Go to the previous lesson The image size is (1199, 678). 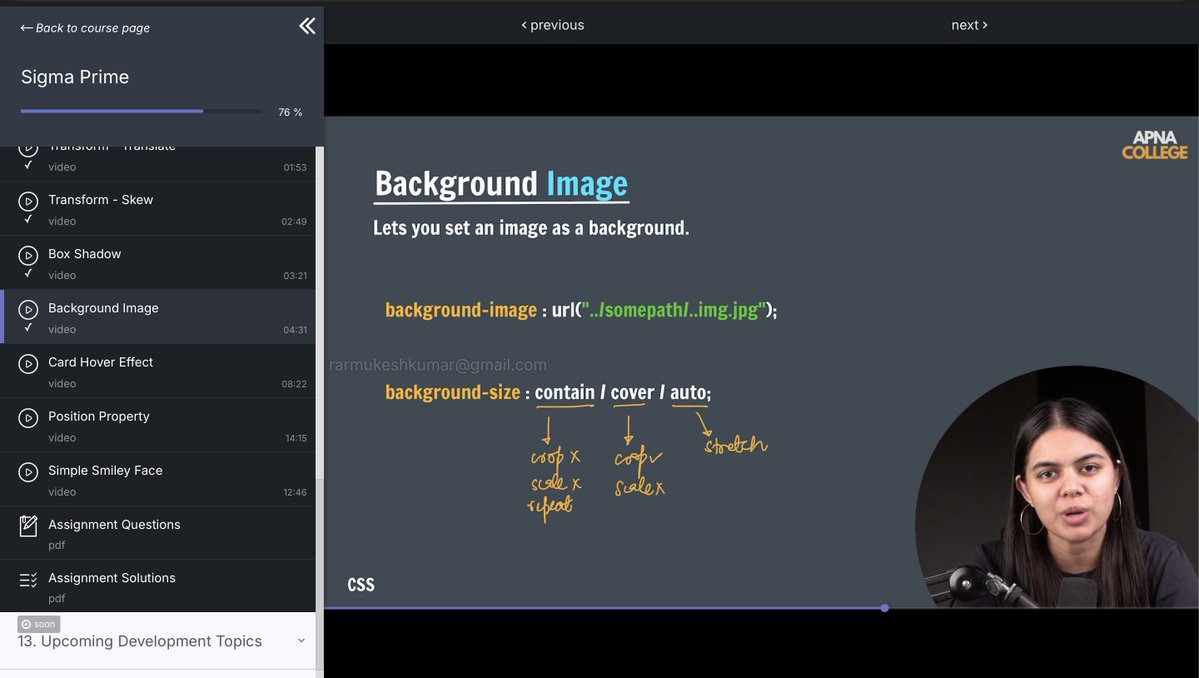pyautogui.click(x=551, y=24)
